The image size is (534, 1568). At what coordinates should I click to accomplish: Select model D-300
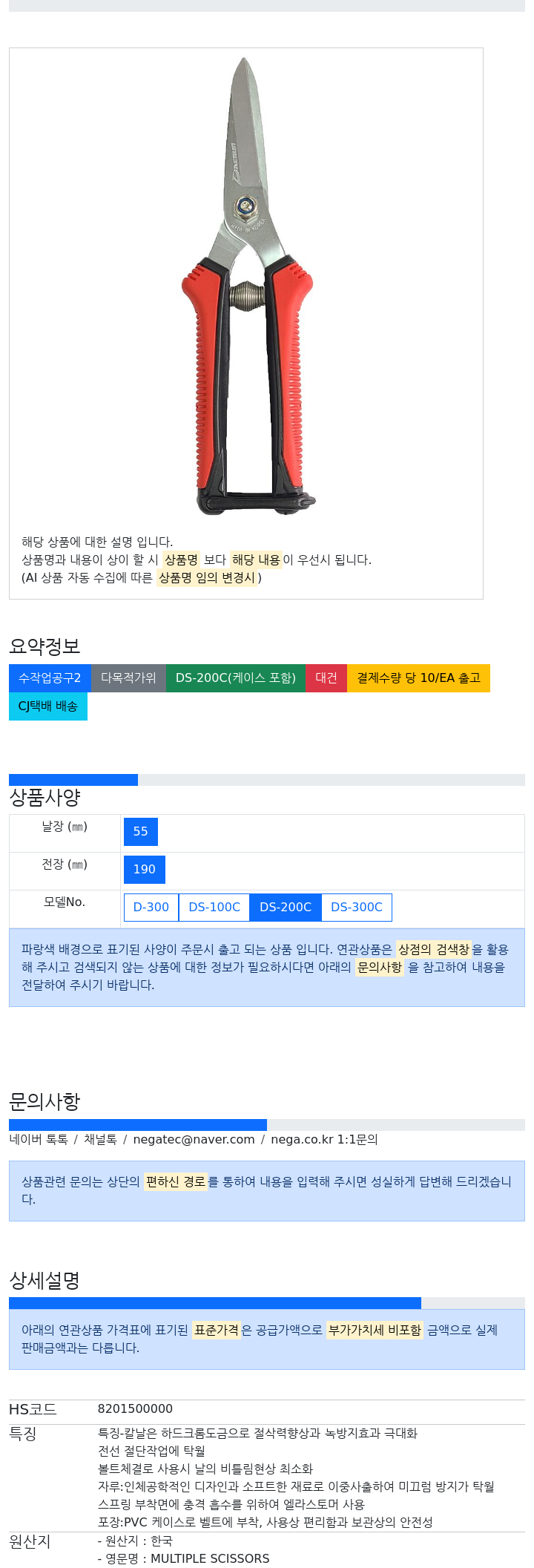point(151,908)
